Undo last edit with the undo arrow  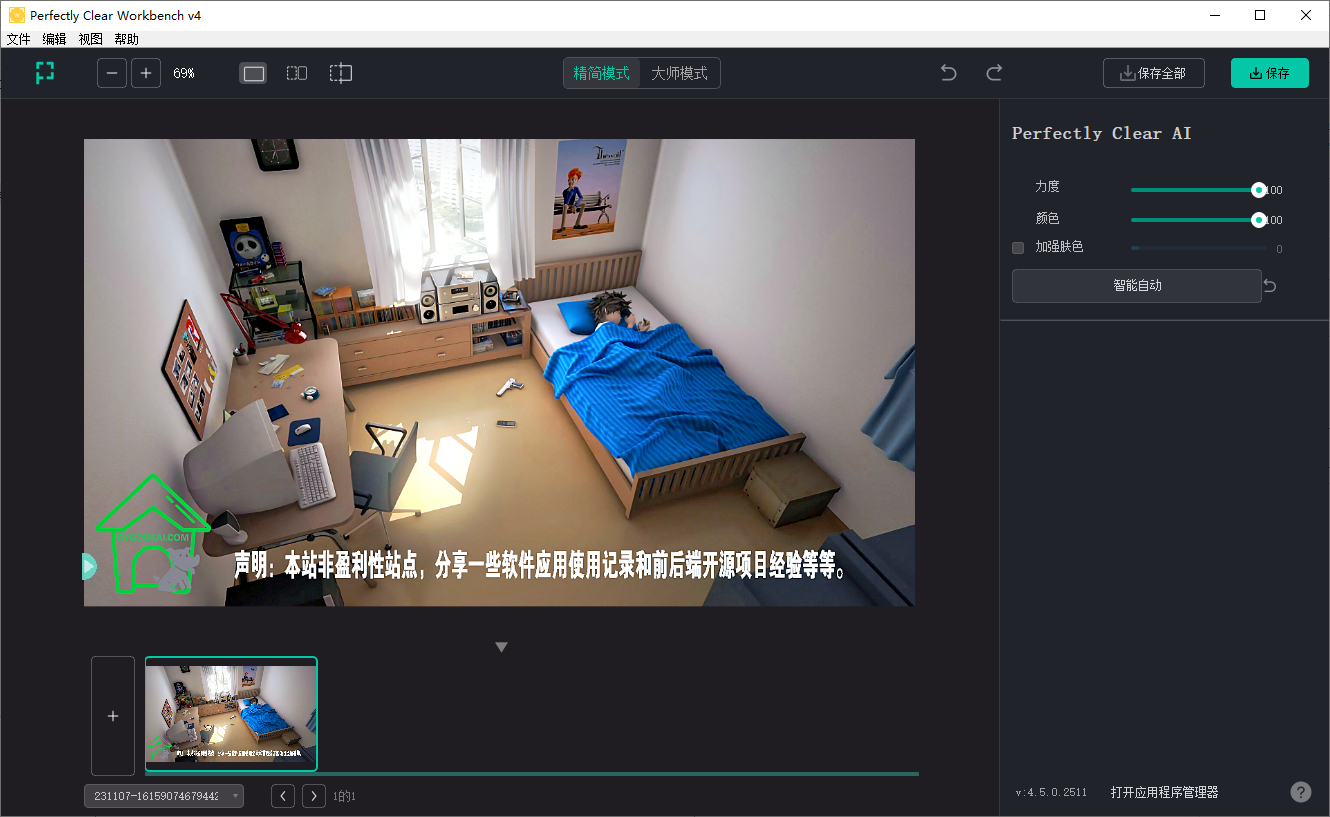tap(949, 73)
